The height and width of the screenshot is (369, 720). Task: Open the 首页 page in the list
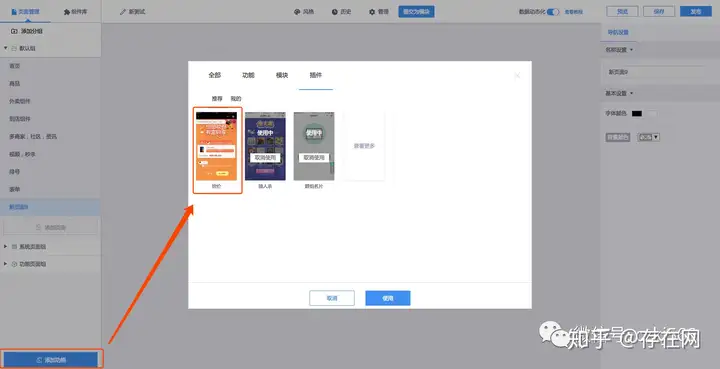[51, 66]
